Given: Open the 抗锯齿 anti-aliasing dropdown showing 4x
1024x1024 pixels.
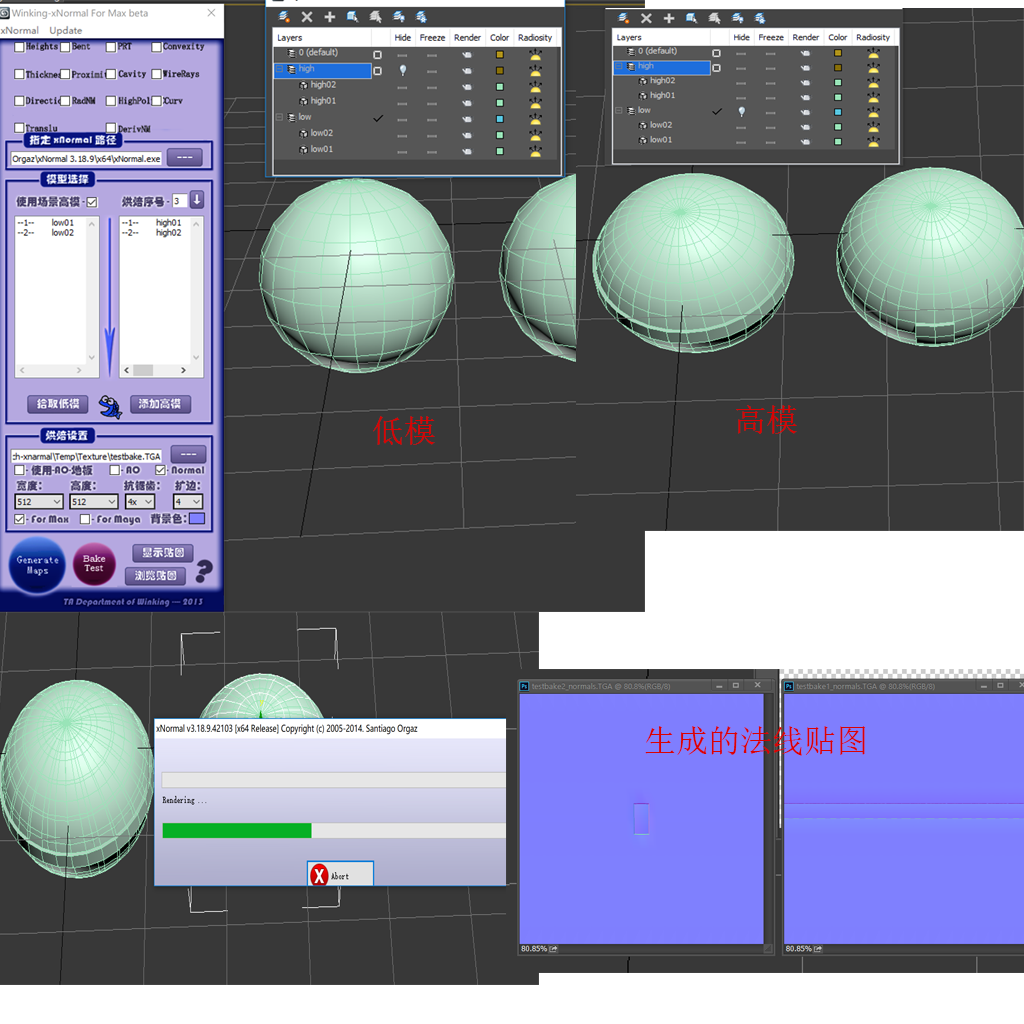Looking at the screenshot, I should (140, 502).
